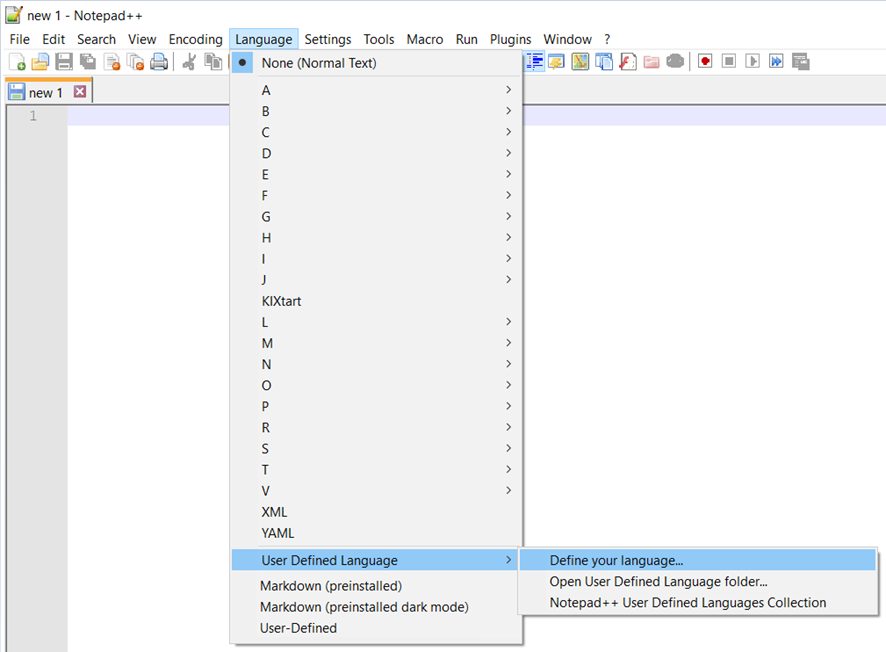Open the Search menu
This screenshot has width=886, height=652.
tap(96, 39)
